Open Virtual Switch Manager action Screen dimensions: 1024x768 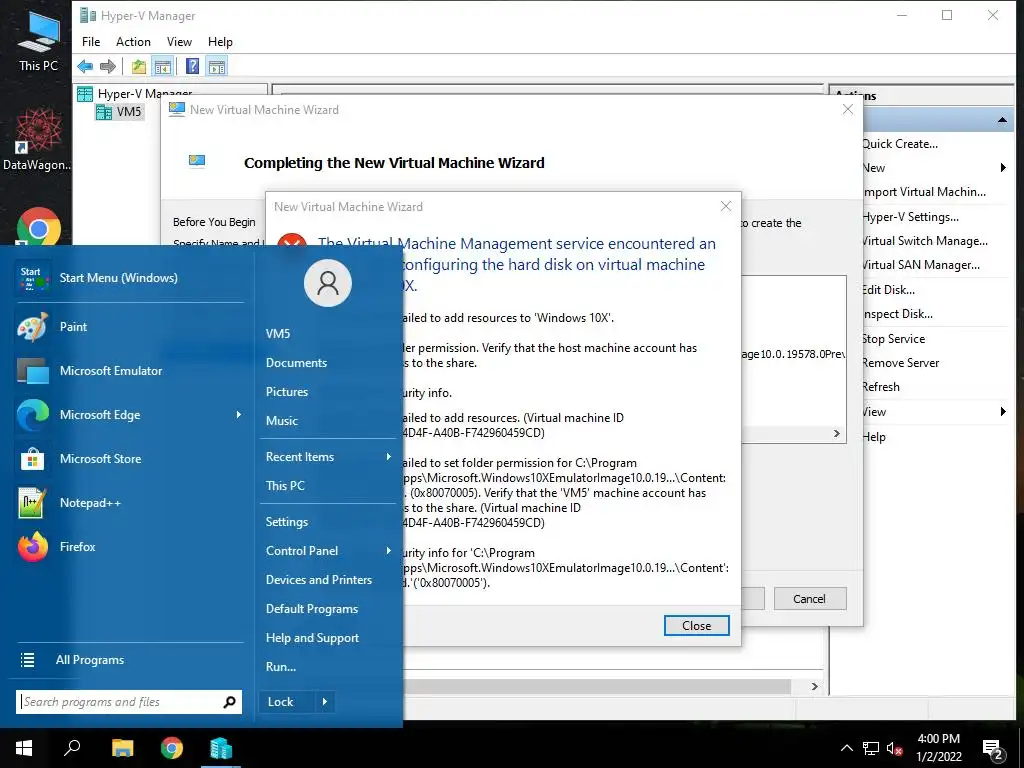924,241
